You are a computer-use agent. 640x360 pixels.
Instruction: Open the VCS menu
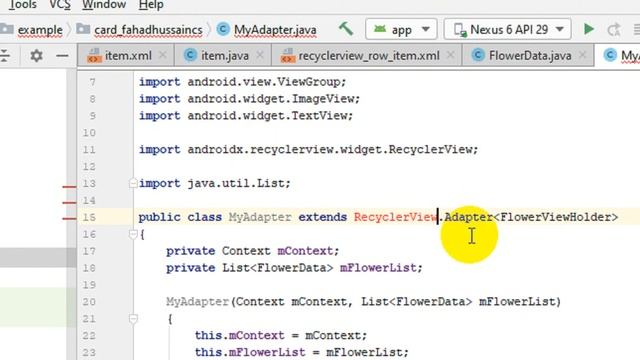point(60,5)
